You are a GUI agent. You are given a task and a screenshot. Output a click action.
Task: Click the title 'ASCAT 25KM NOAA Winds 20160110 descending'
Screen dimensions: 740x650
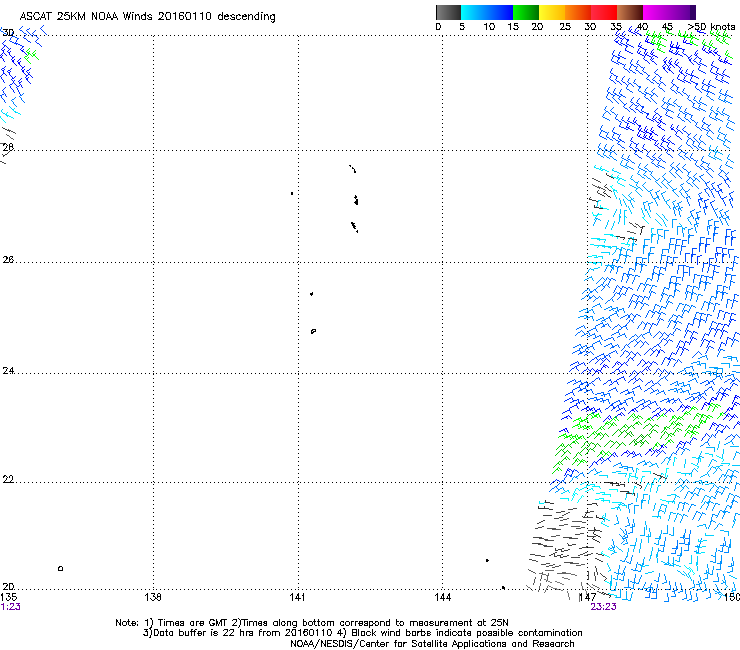coord(147,17)
